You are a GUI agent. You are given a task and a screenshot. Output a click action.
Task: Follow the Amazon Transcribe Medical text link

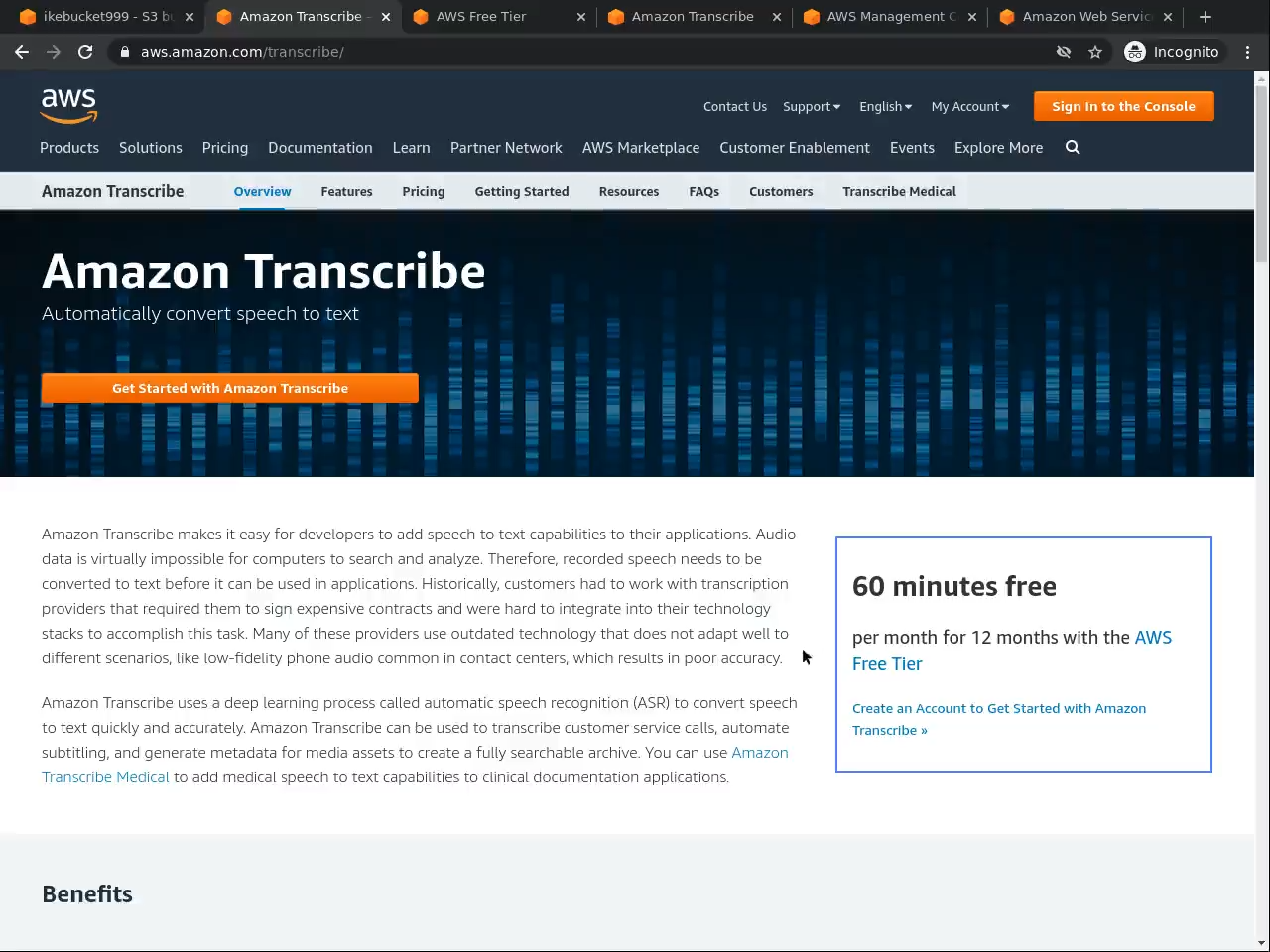415,765
